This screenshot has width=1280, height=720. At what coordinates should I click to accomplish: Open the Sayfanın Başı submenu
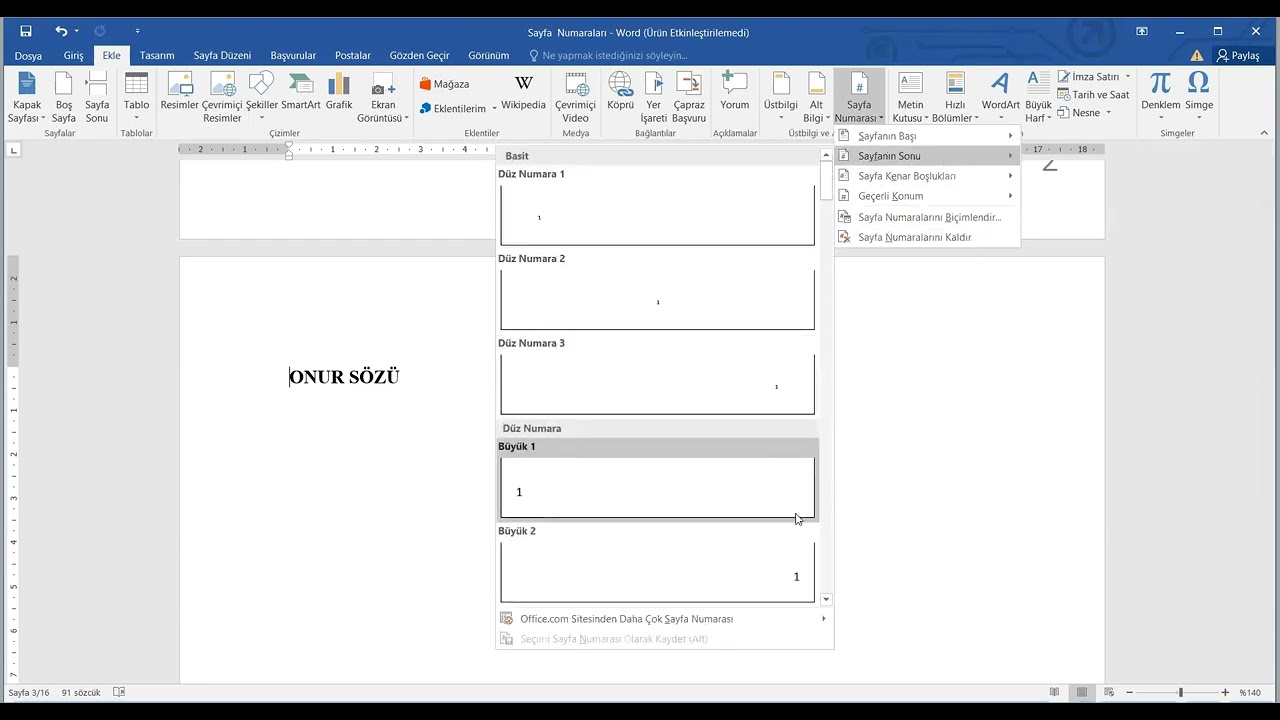coord(926,136)
